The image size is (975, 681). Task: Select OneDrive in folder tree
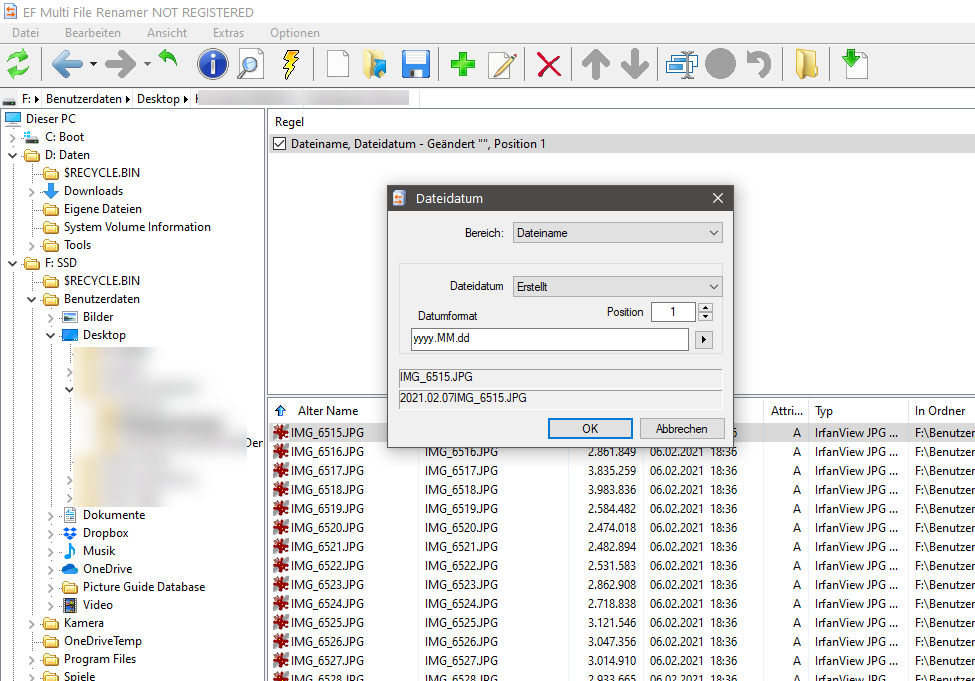click(107, 569)
